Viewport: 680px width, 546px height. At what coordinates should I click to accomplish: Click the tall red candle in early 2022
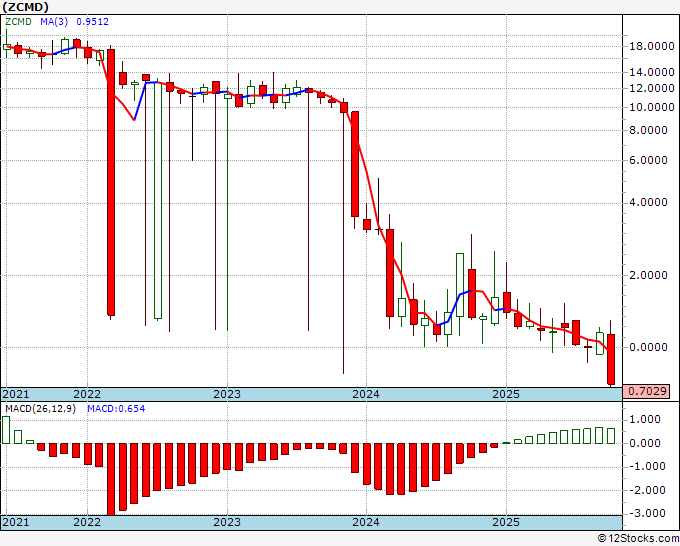[x=111, y=182]
